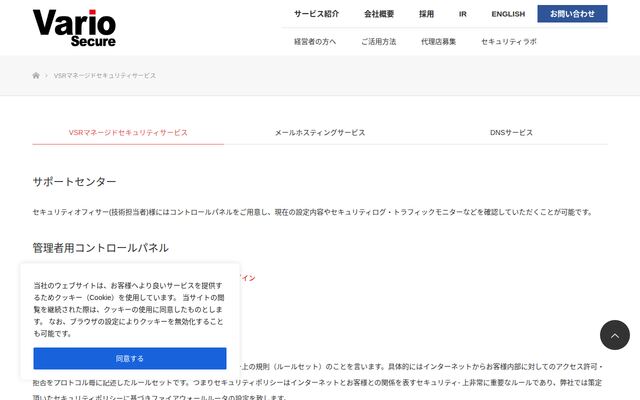640x400 pixels.
Task: Open the 会社概要 menu
Action: (379, 14)
